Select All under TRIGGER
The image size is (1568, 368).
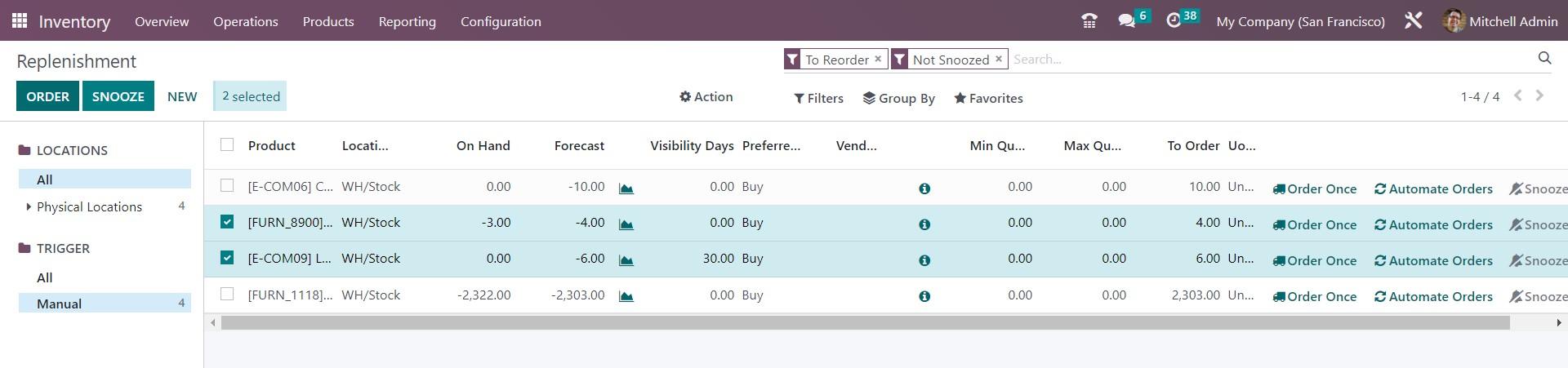coord(105,277)
